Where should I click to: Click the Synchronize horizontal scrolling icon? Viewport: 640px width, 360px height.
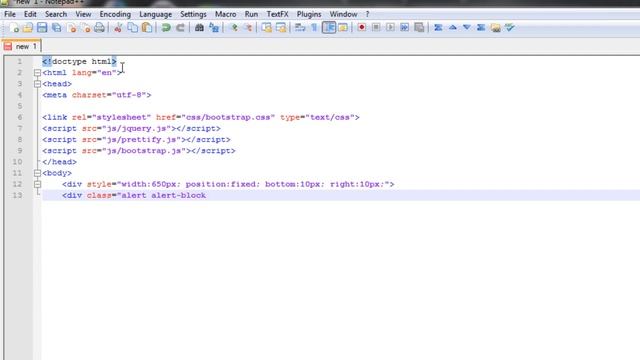pos(281,28)
